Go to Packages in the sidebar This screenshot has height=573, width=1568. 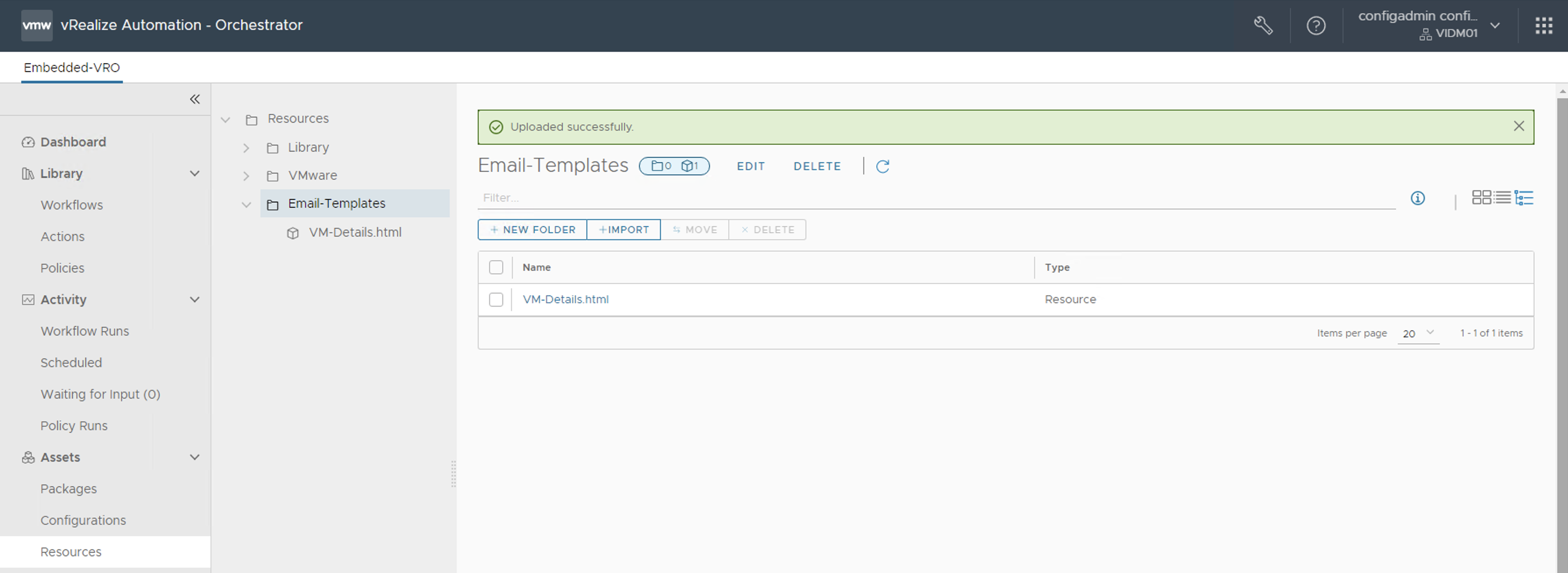68,489
